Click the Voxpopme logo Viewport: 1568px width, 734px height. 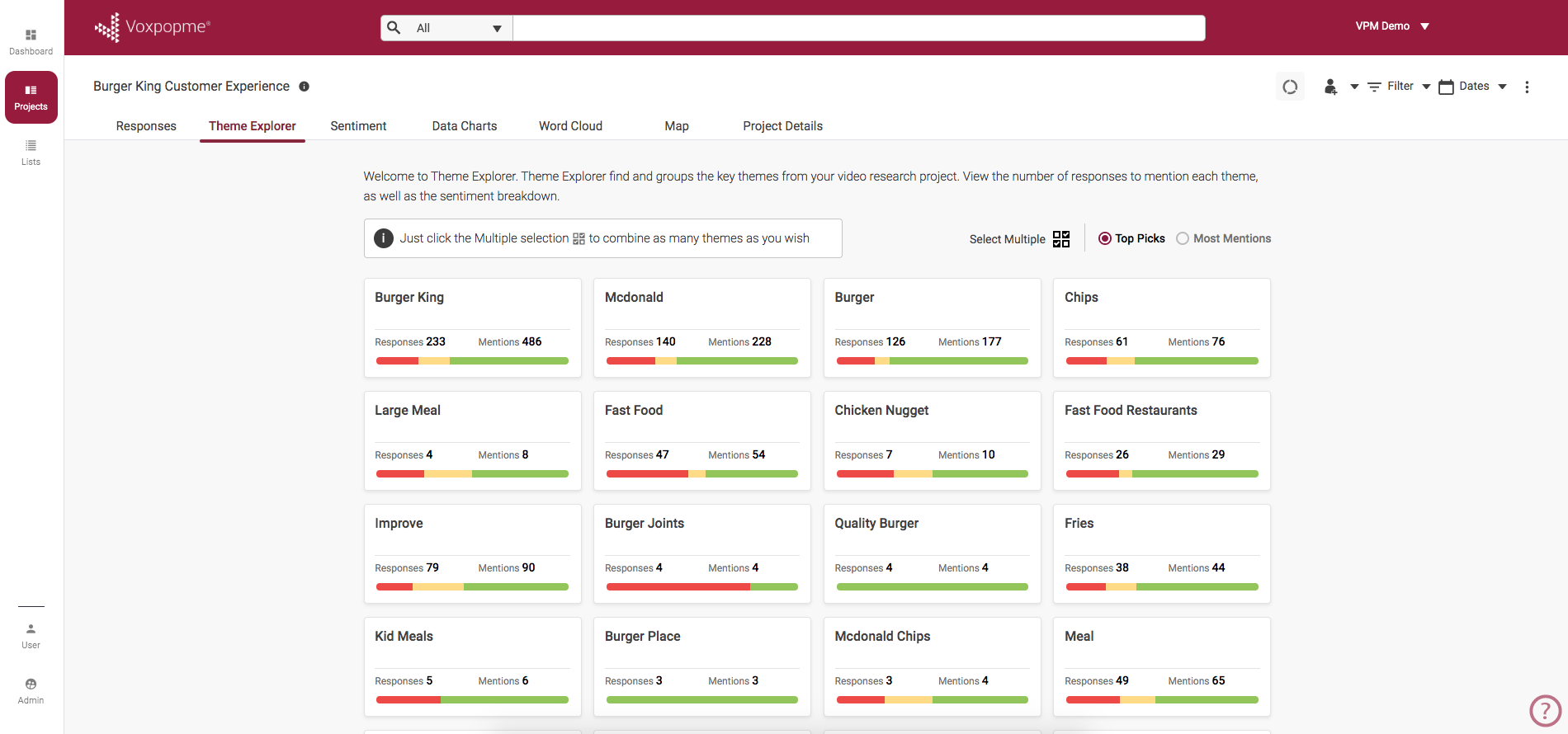(x=153, y=27)
